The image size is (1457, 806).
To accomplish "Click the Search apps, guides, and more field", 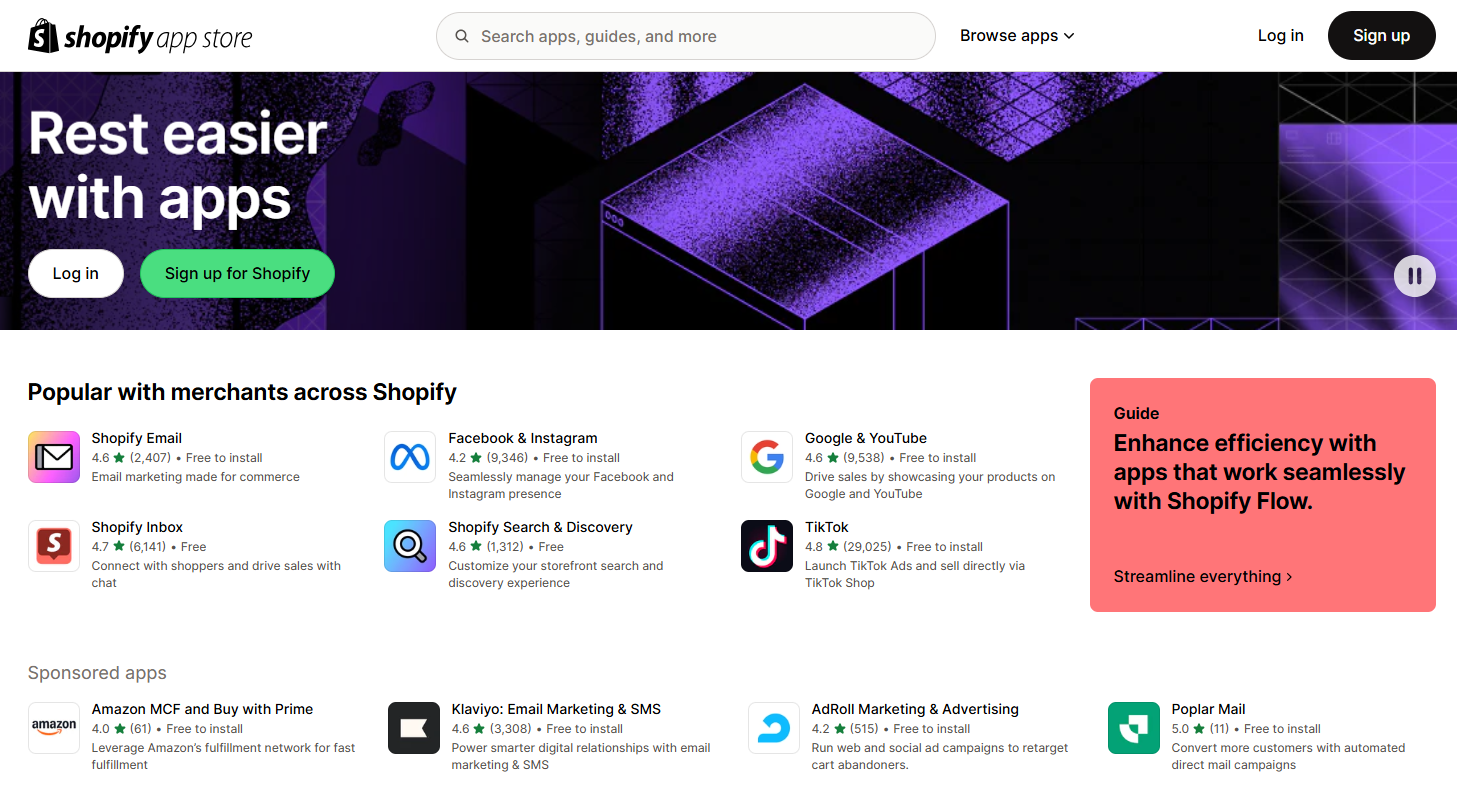I will coord(686,36).
